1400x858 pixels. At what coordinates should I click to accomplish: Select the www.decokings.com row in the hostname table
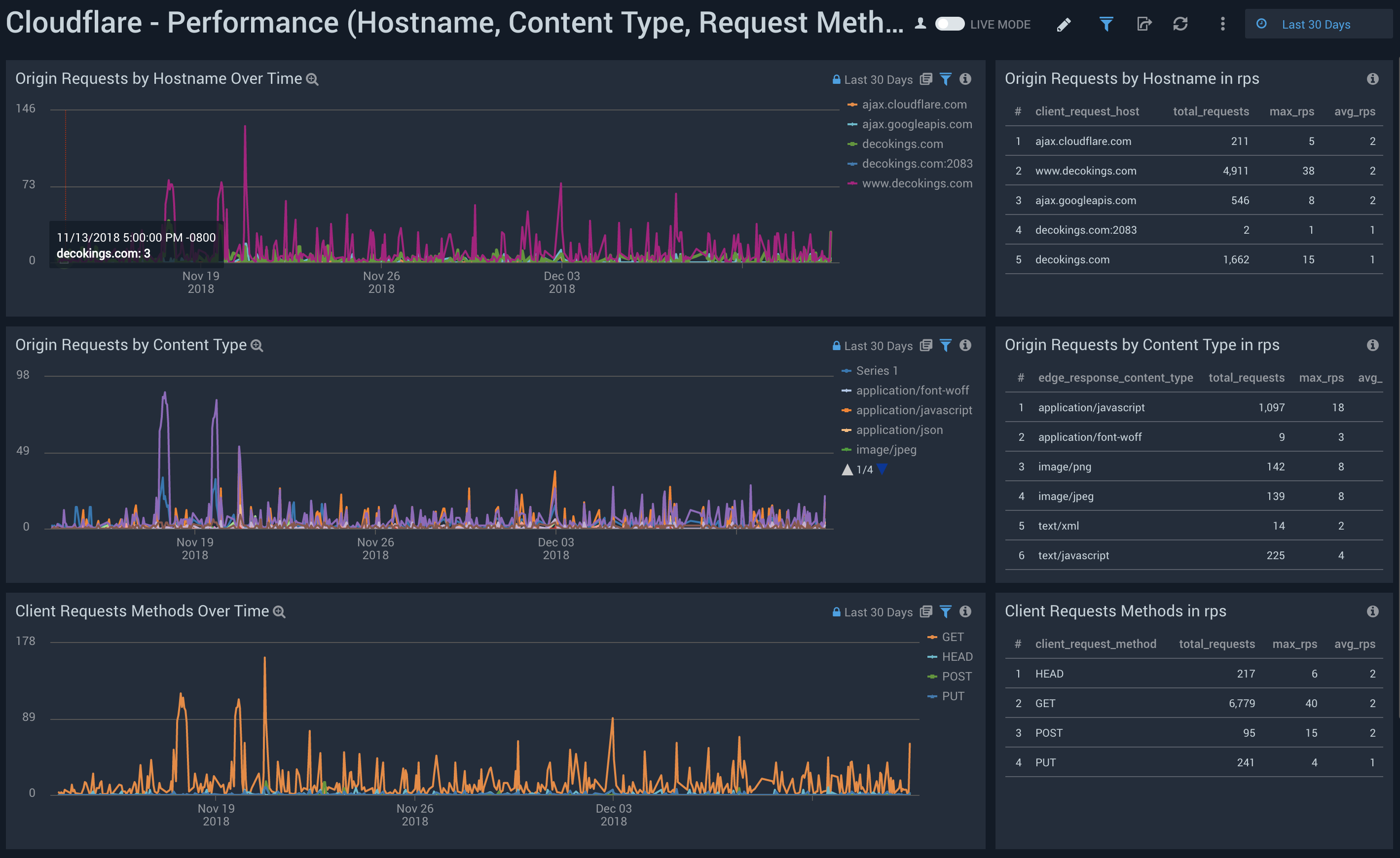point(1085,170)
